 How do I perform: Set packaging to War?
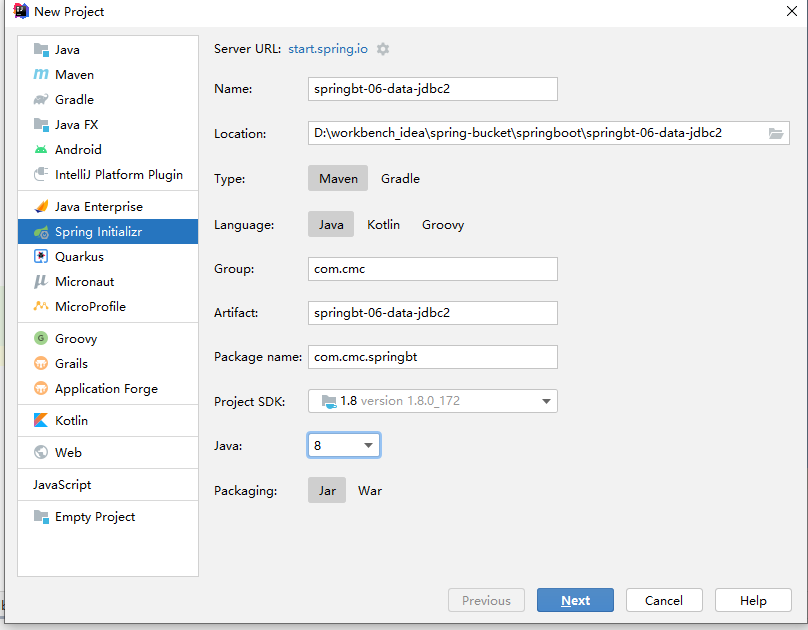point(370,490)
